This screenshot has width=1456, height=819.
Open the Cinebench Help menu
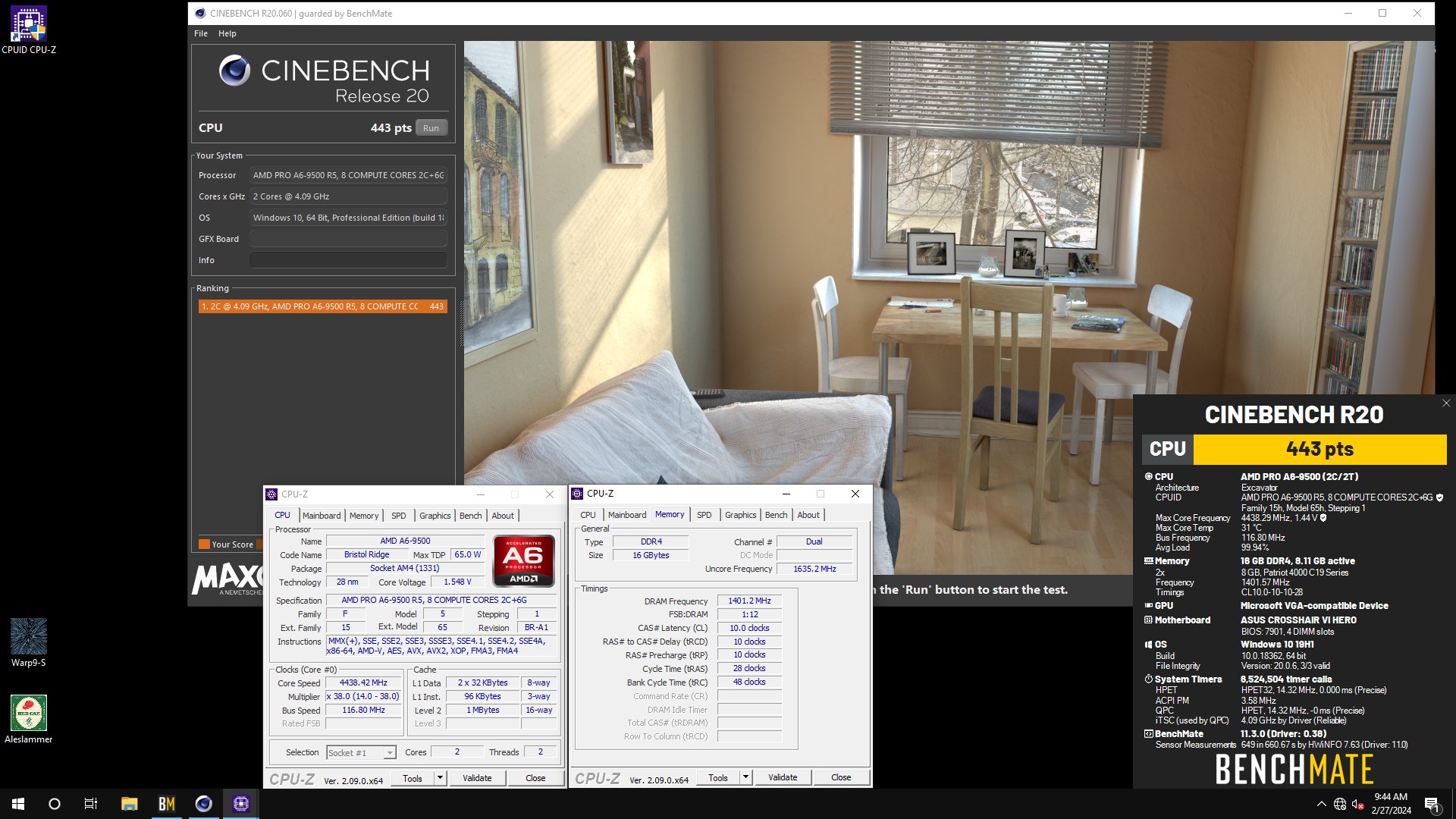[227, 33]
